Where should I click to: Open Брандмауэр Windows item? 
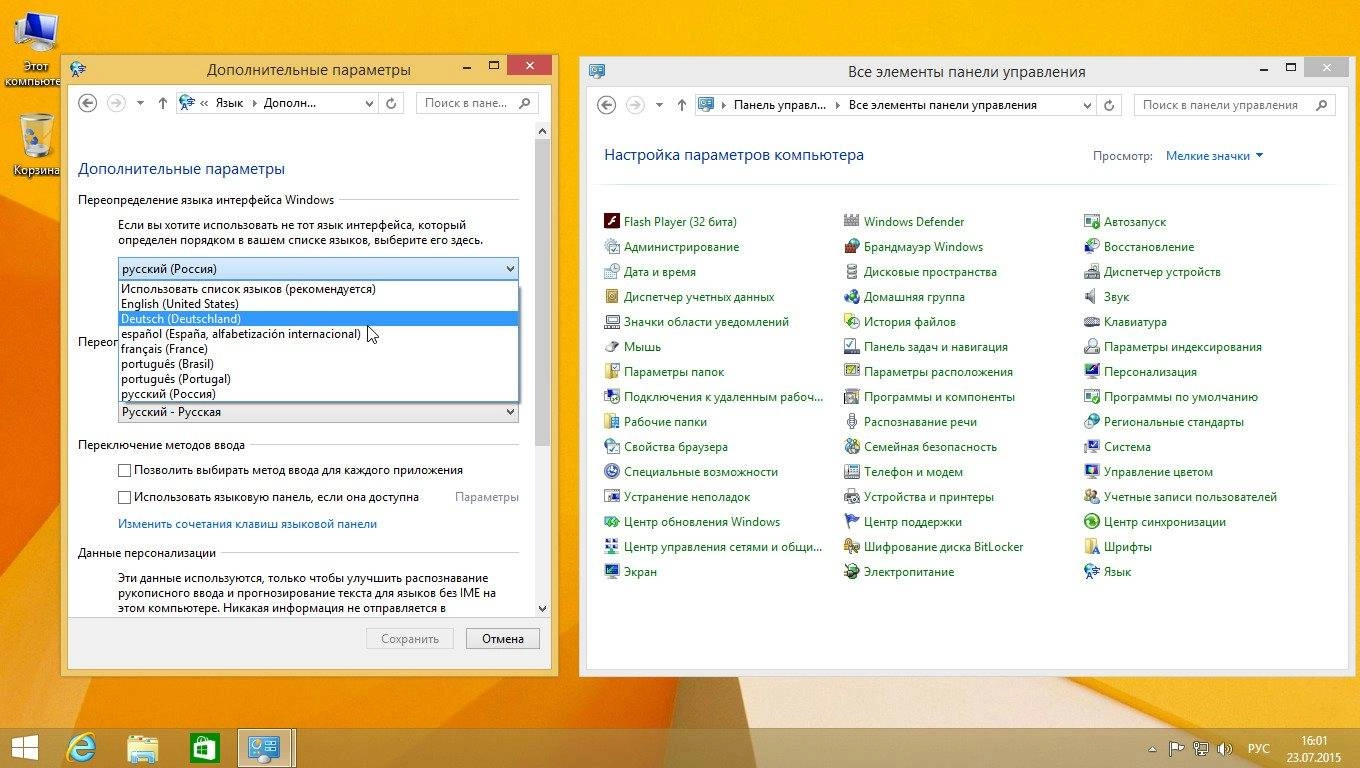914,247
